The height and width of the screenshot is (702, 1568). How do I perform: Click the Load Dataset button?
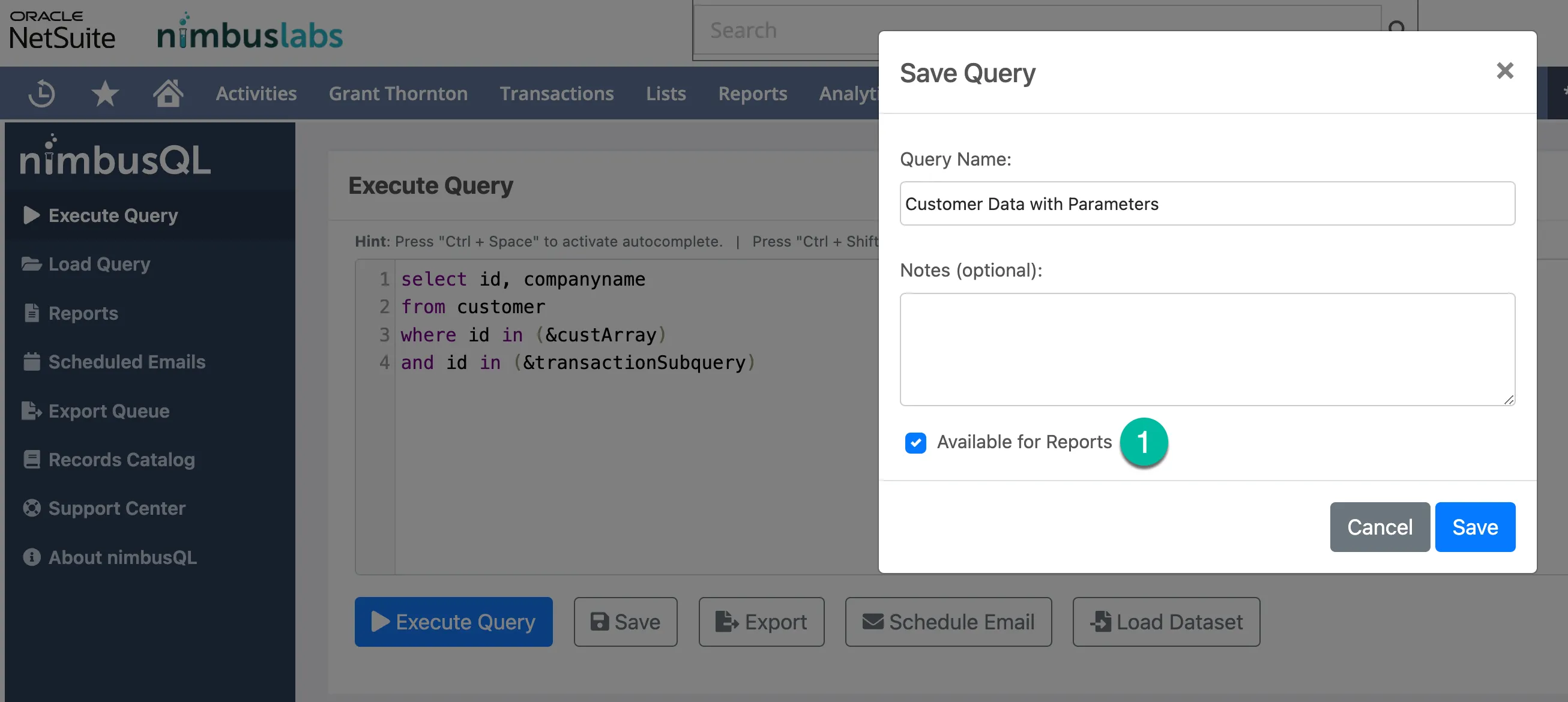pos(1166,621)
